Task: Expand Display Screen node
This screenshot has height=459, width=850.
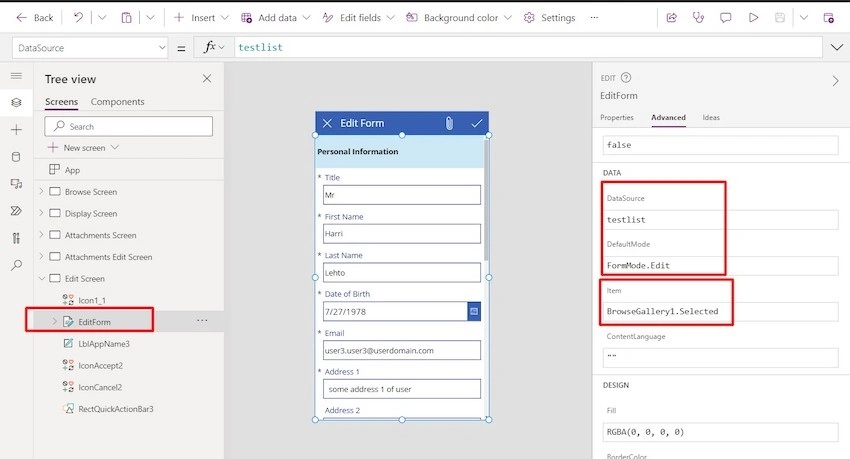Action: (41, 213)
